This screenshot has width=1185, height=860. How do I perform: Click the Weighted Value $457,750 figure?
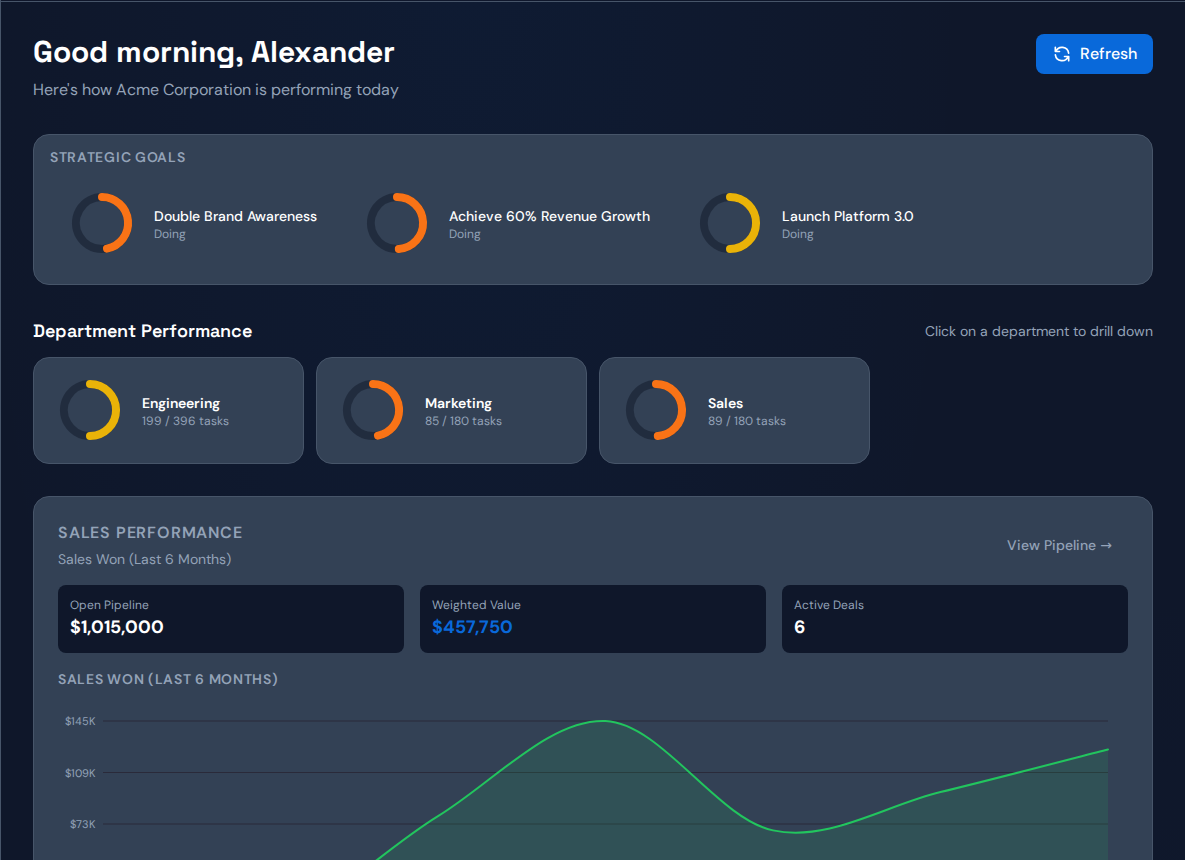[472, 626]
